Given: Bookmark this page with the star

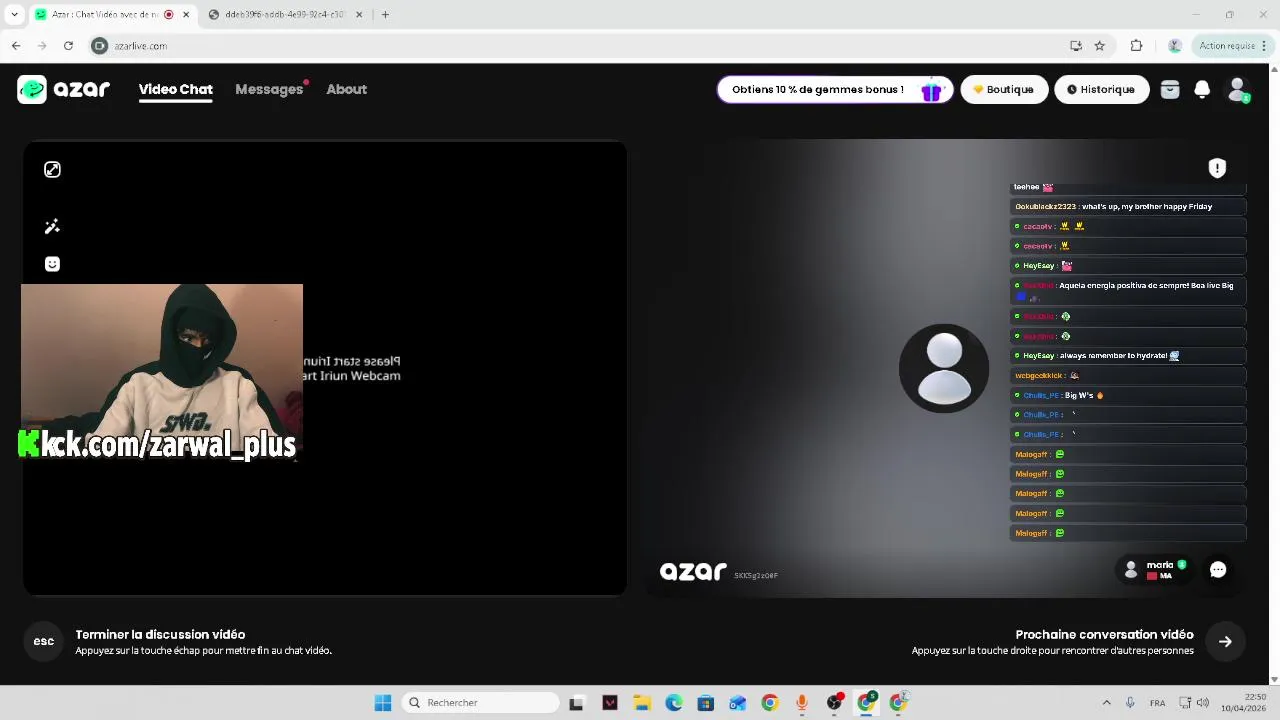Looking at the screenshot, I should click(x=1099, y=45).
